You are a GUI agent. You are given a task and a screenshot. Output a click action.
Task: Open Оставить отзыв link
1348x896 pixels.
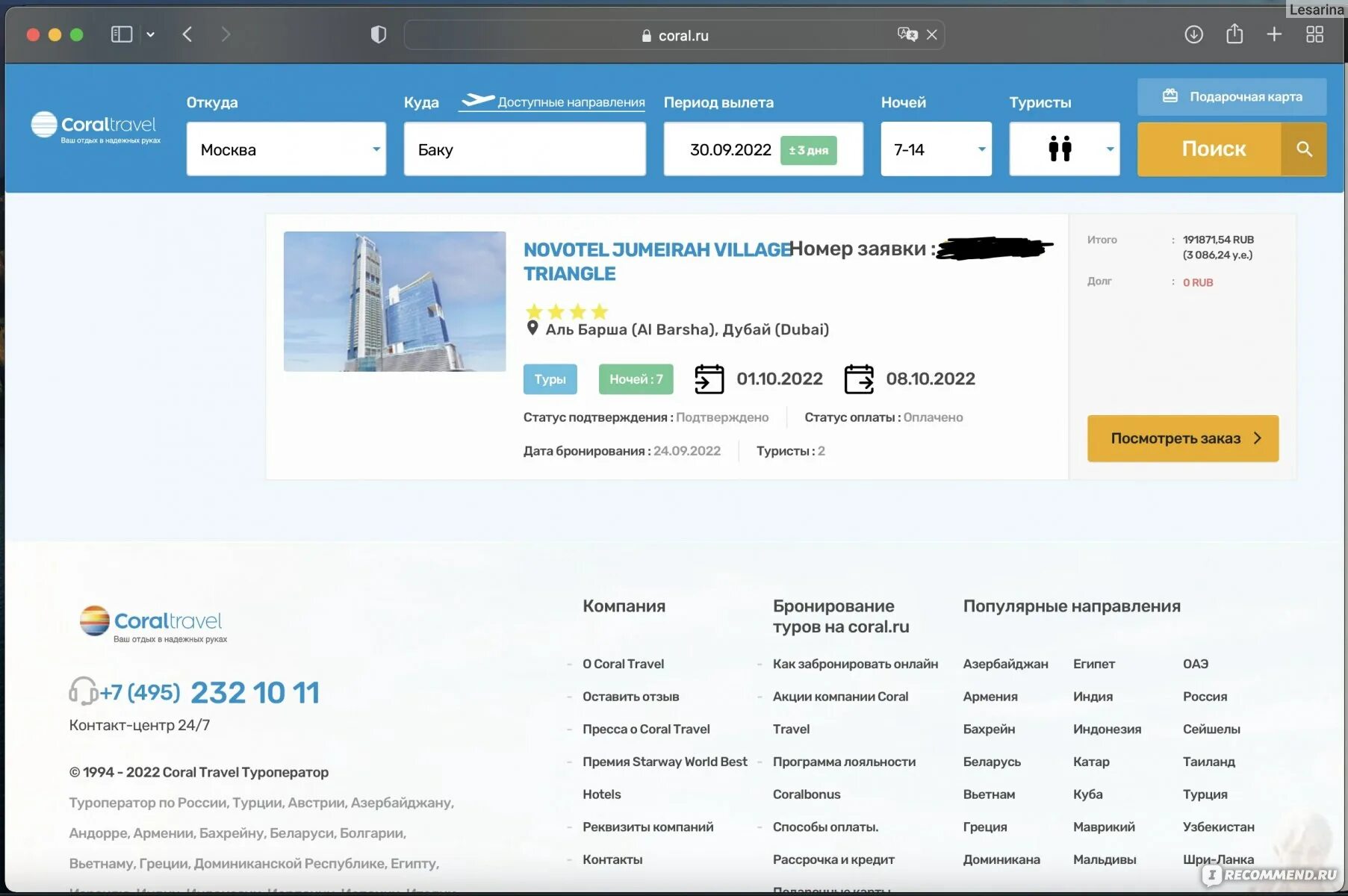coord(630,697)
